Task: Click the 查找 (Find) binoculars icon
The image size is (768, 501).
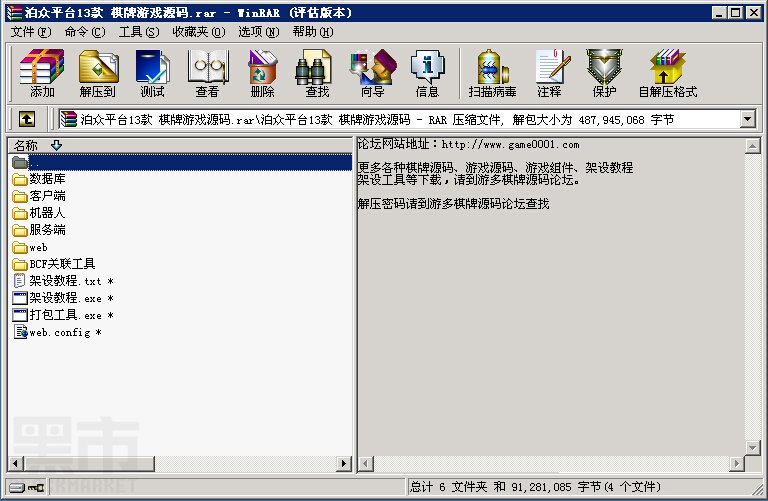Action: click(x=314, y=67)
